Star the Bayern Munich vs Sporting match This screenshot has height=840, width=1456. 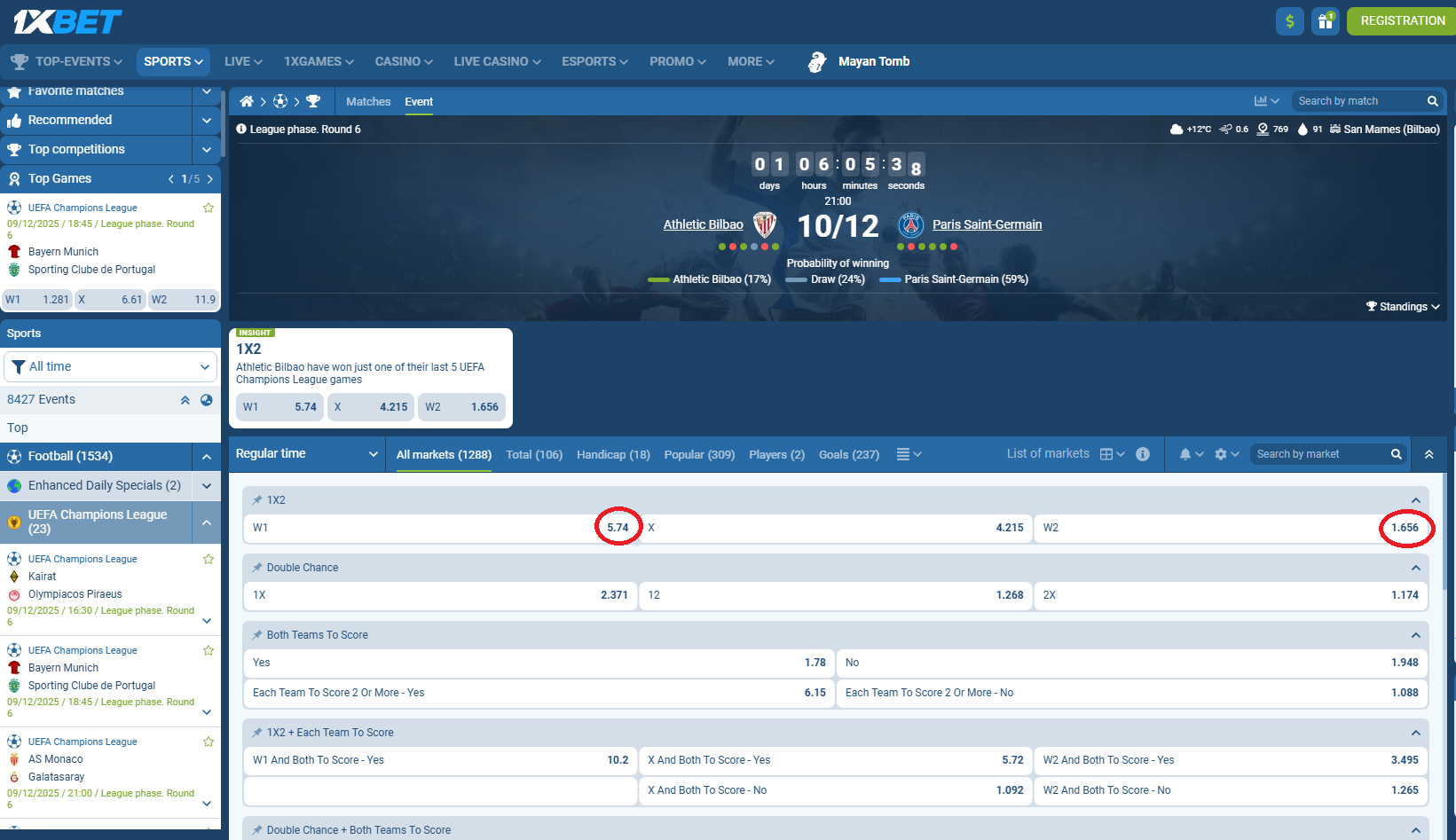click(209, 650)
